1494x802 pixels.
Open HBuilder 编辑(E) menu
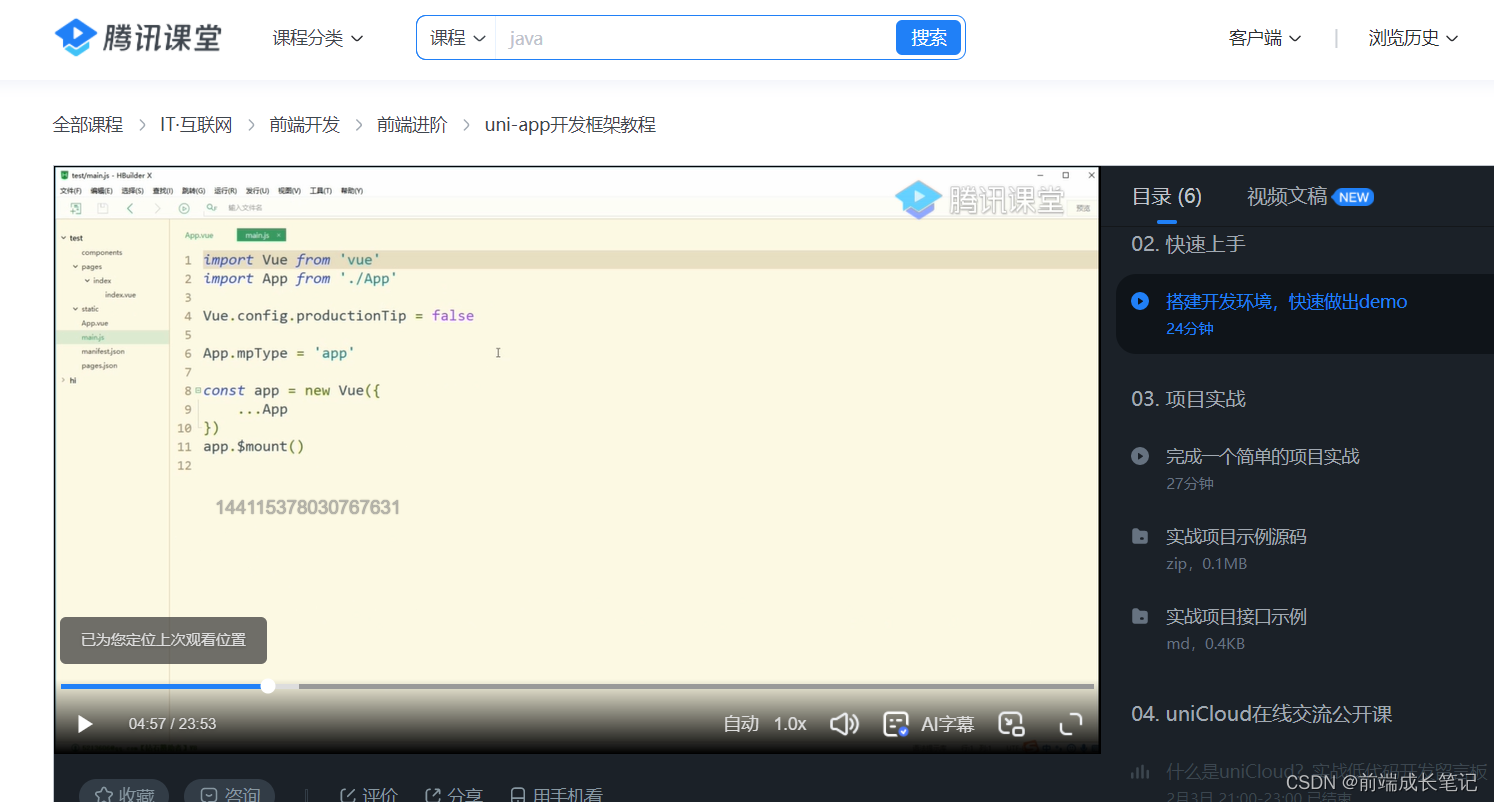coord(101,190)
